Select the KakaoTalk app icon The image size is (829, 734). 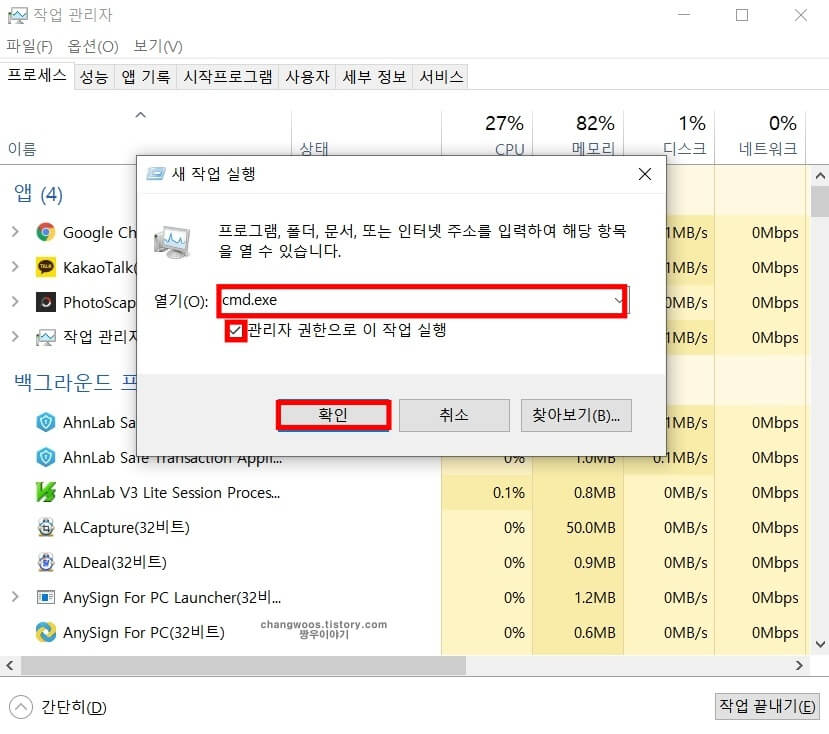click(44, 267)
